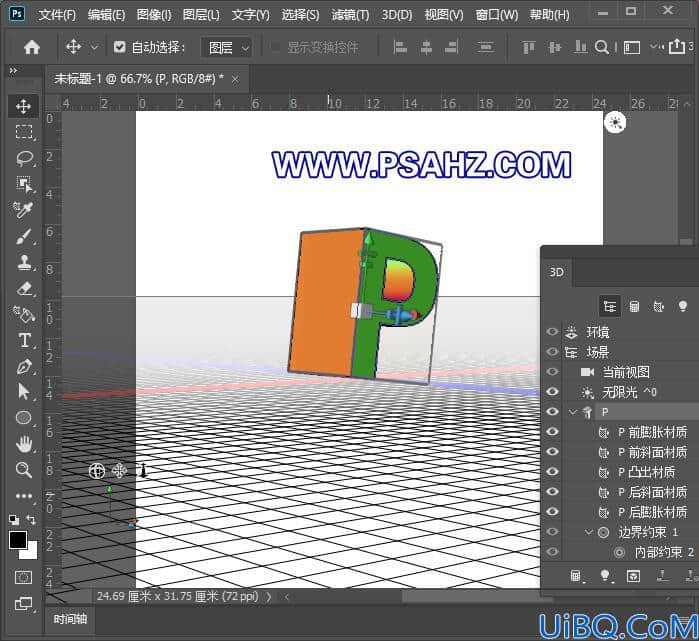
Task: Select the Object Selection tool
Action: click(x=24, y=184)
